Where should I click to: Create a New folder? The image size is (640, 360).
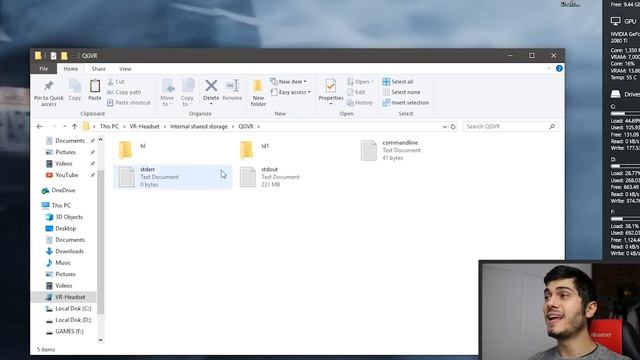(x=258, y=93)
